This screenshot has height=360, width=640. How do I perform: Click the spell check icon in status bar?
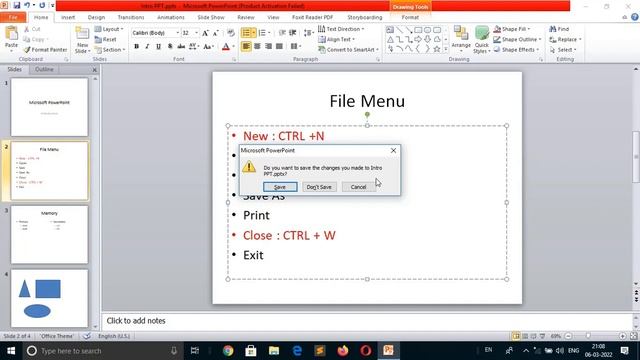point(87,336)
